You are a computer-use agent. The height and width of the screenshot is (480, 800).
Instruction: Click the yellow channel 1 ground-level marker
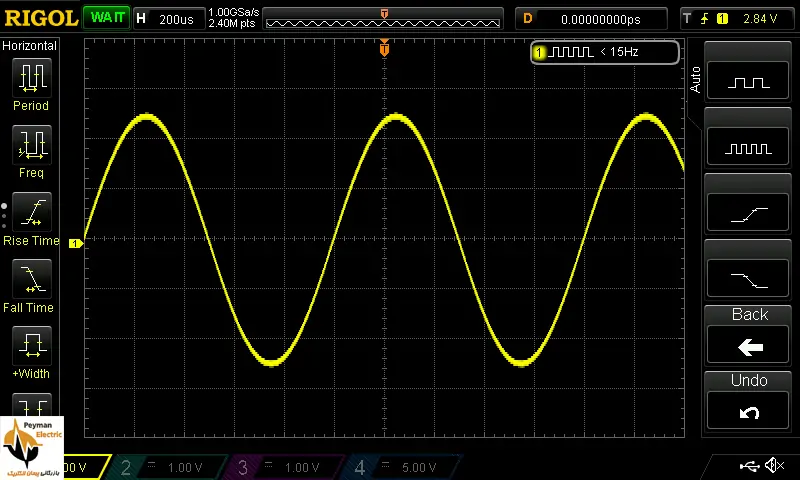[76, 243]
